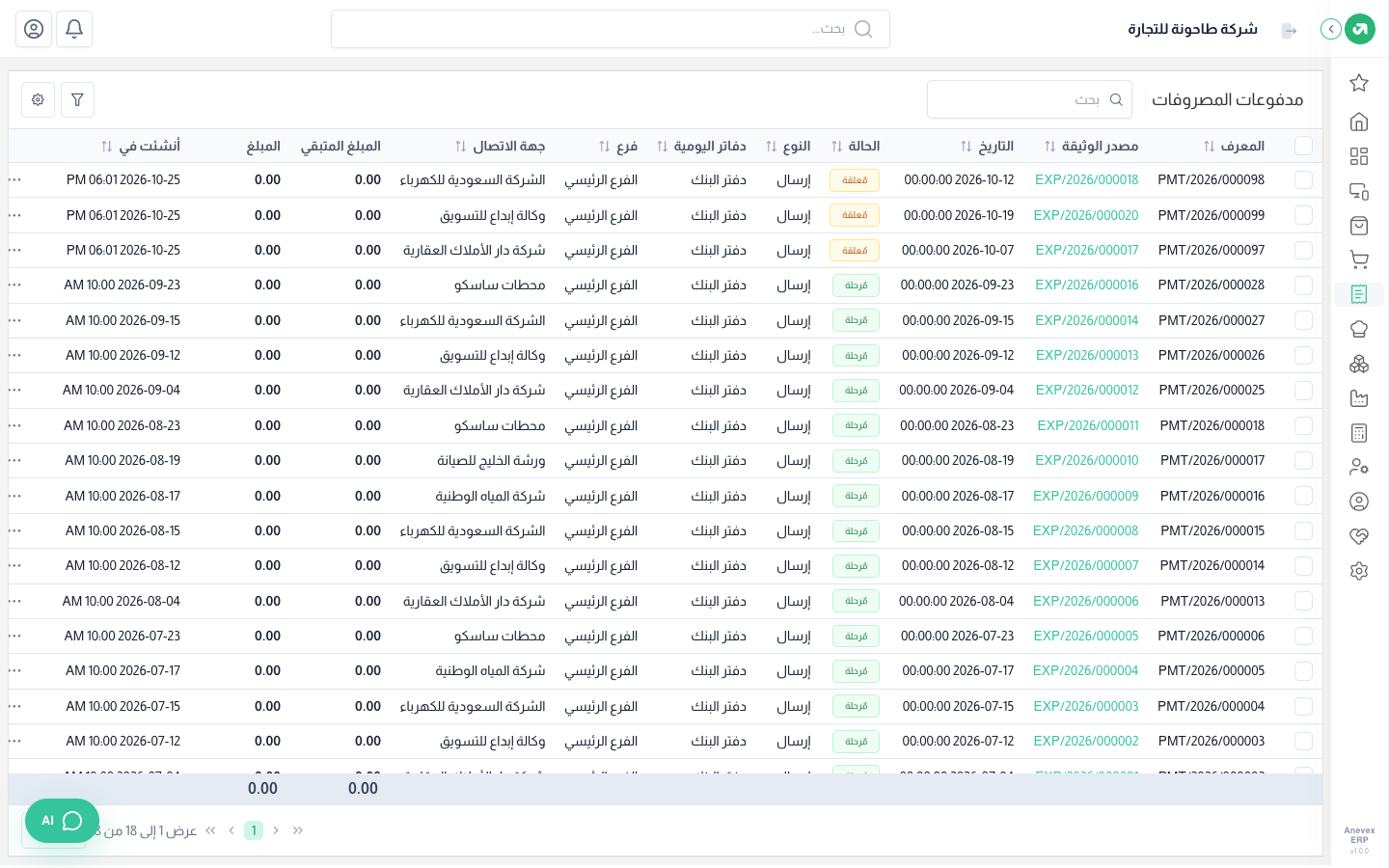Click the company name شركة طاحونة للتجارة
The width and height of the screenshot is (1389, 868).
pyautogui.click(x=1193, y=29)
